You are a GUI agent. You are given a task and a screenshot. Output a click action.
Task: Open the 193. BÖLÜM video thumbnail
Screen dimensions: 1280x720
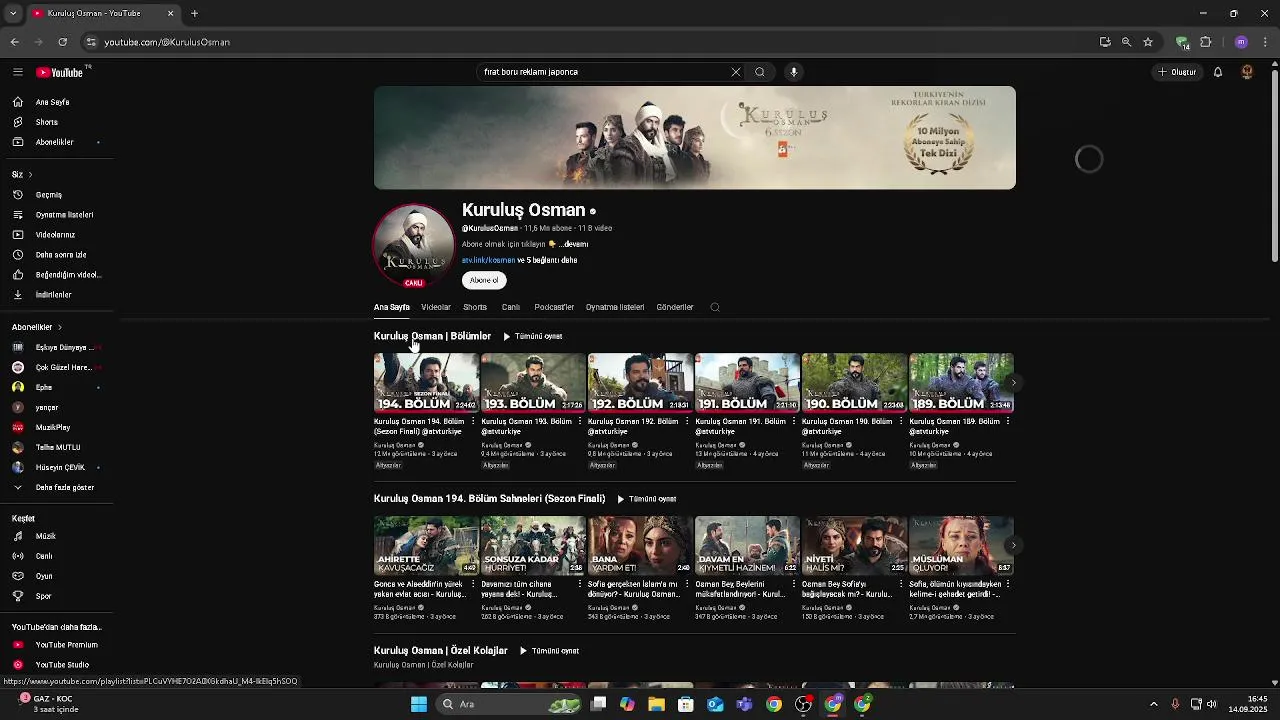click(x=533, y=382)
